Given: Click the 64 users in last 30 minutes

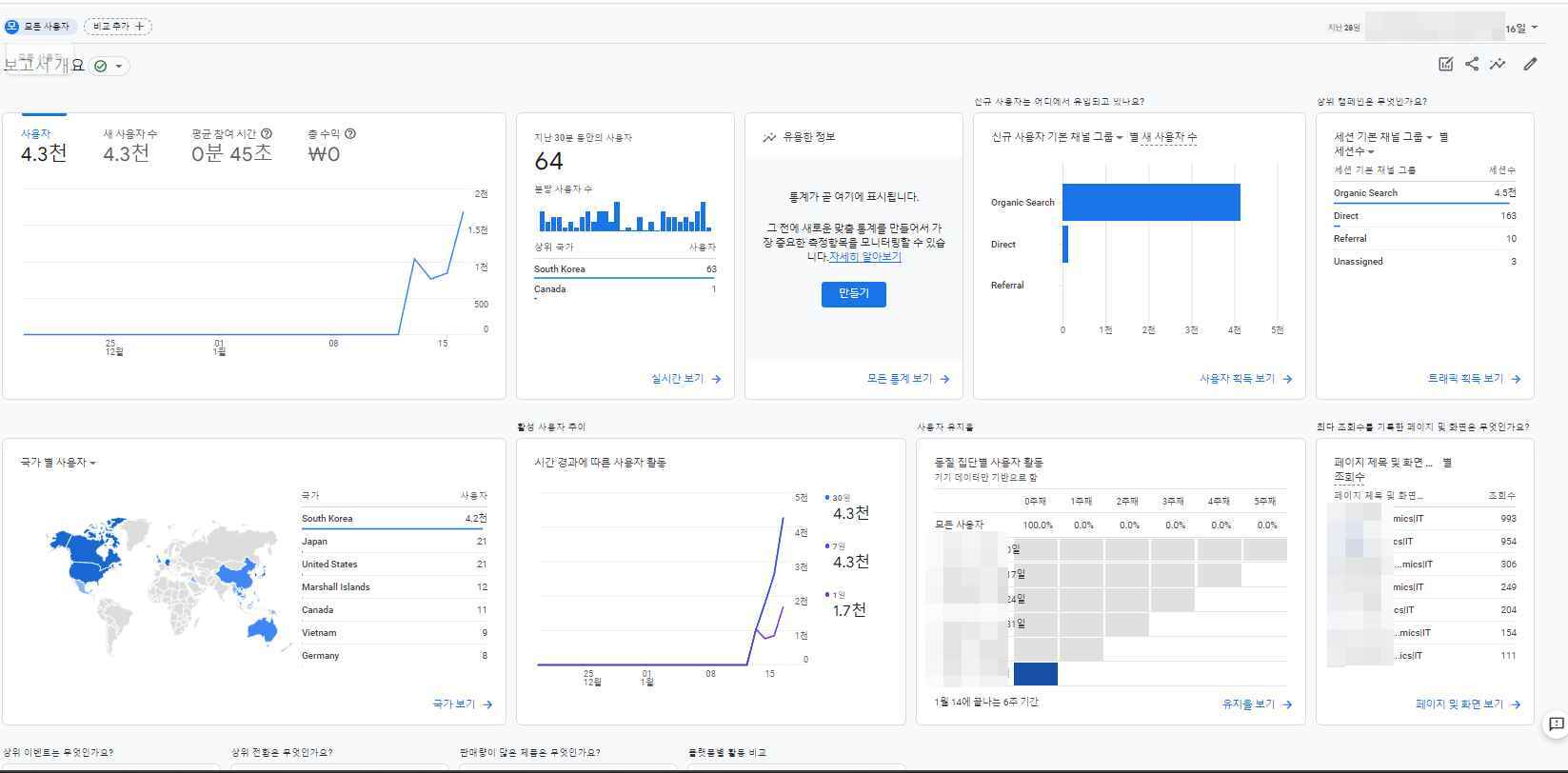Looking at the screenshot, I should [548, 162].
